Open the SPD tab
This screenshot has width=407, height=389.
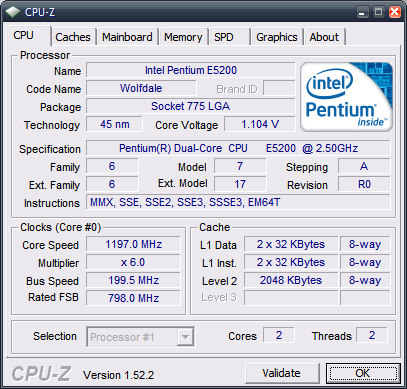229,37
